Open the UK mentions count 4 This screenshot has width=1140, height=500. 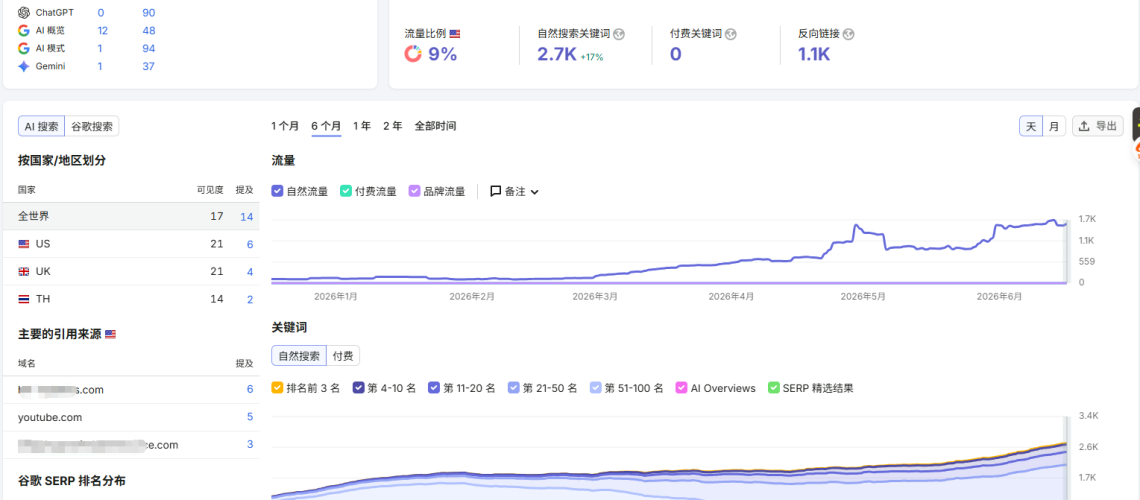point(250,272)
